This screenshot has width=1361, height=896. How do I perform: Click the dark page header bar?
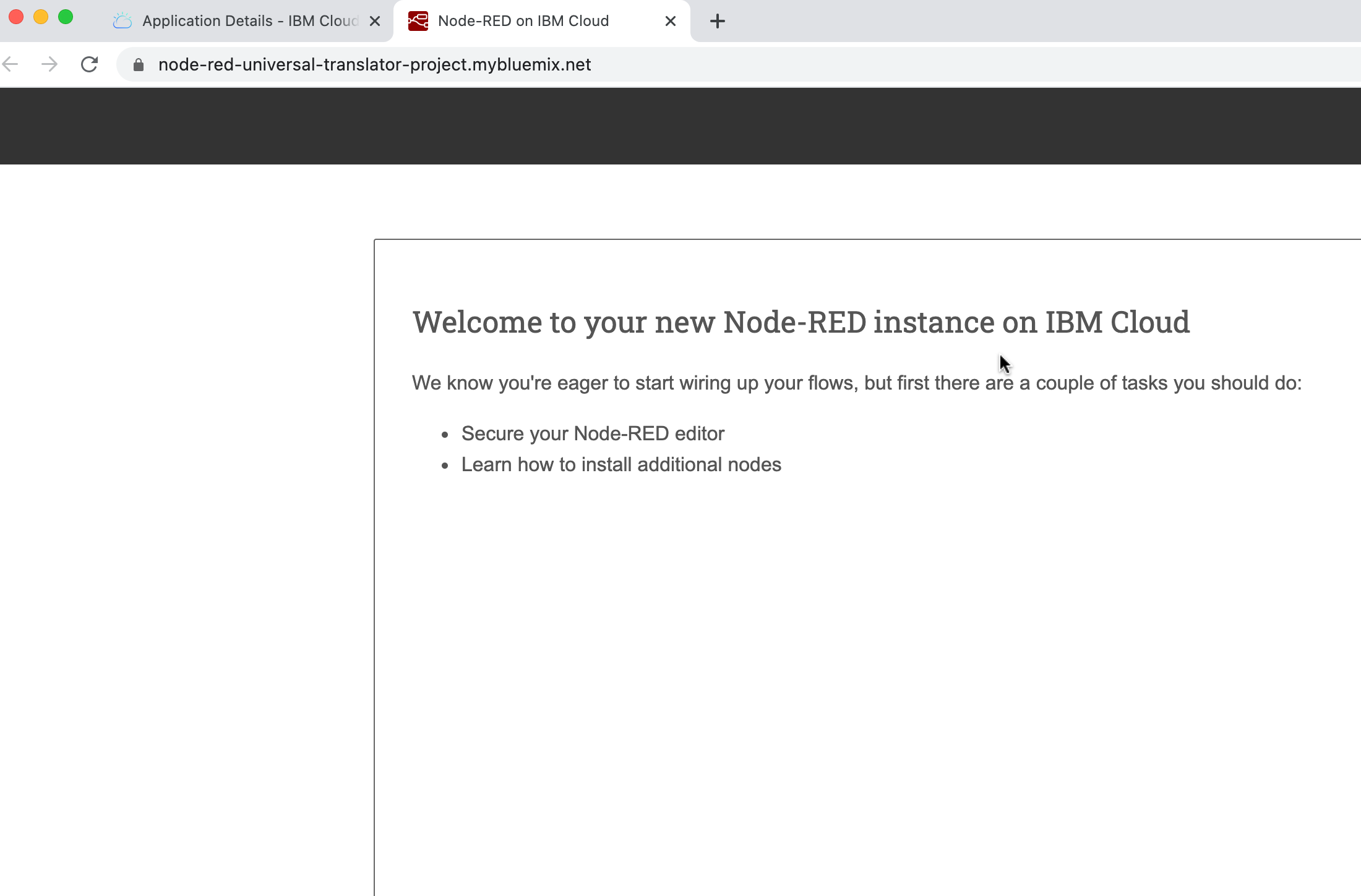[680, 126]
